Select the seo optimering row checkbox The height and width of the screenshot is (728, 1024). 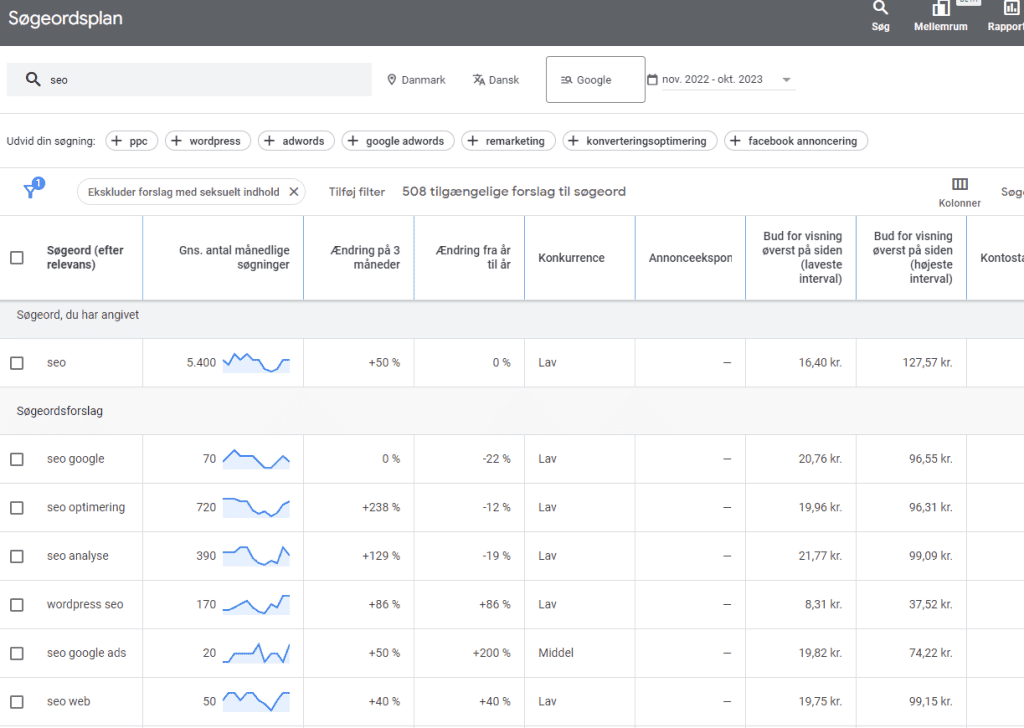pos(16,507)
